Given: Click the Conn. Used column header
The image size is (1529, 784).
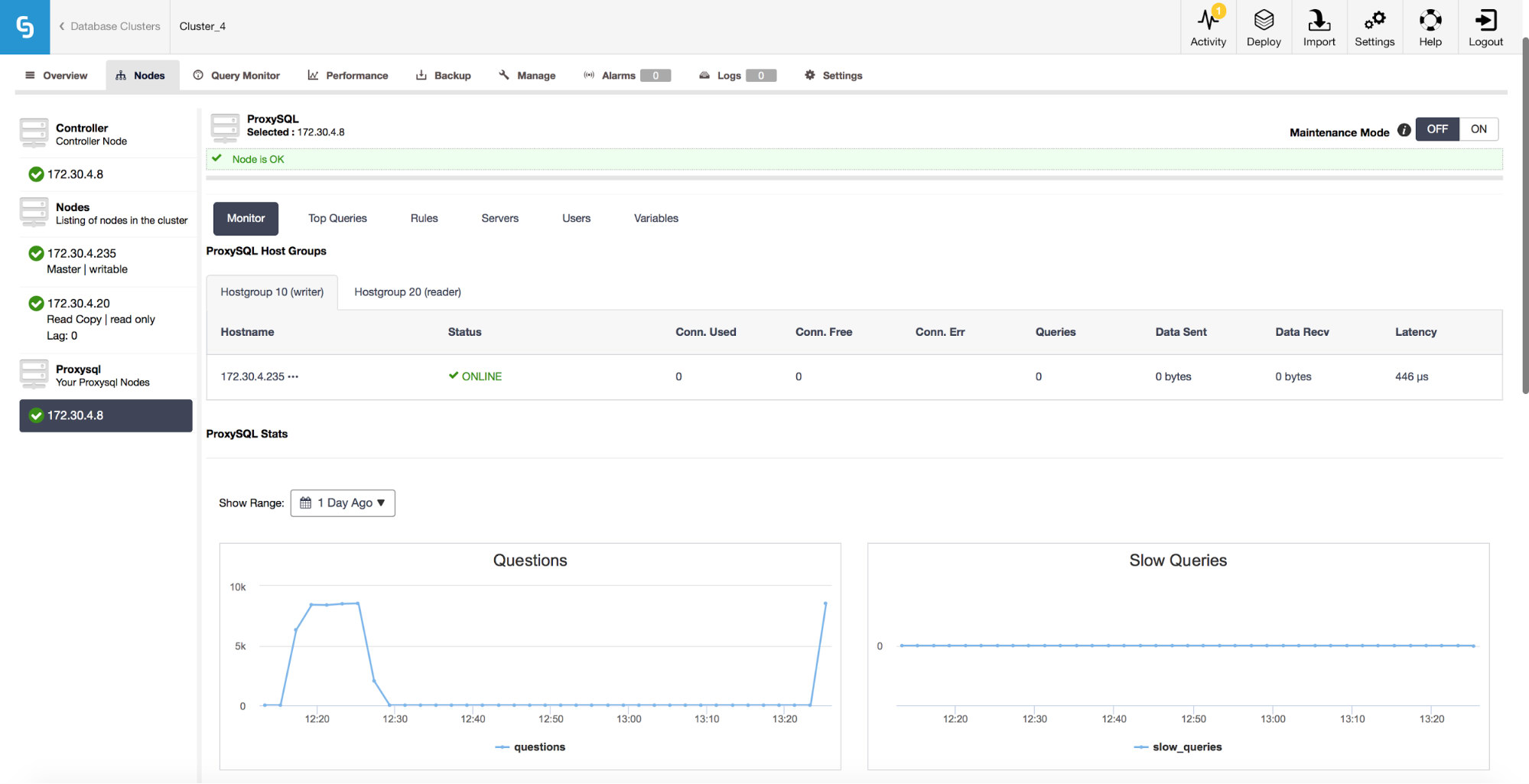Looking at the screenshot, I should 705,332.
